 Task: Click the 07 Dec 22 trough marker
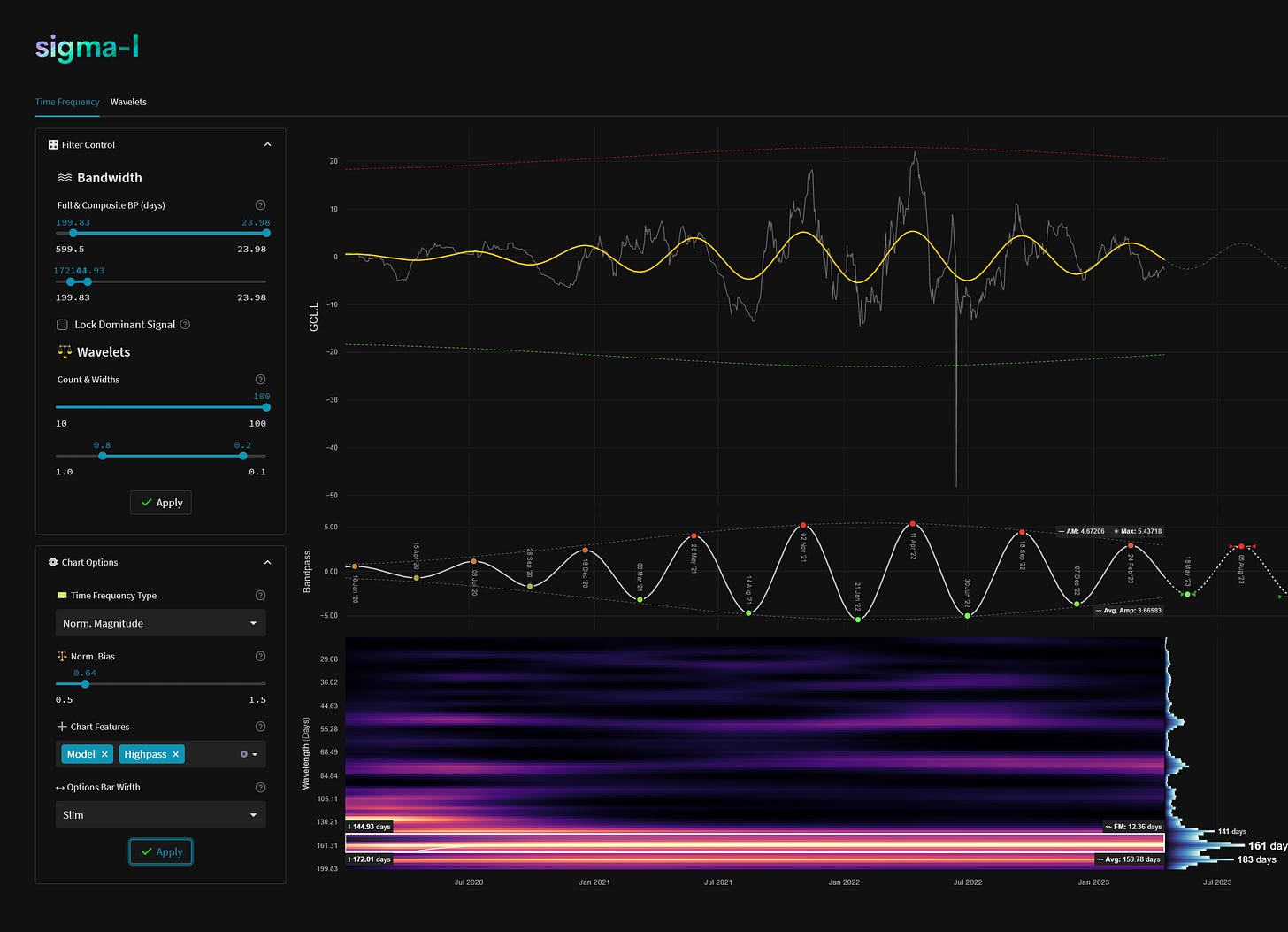coord(1077,604)
